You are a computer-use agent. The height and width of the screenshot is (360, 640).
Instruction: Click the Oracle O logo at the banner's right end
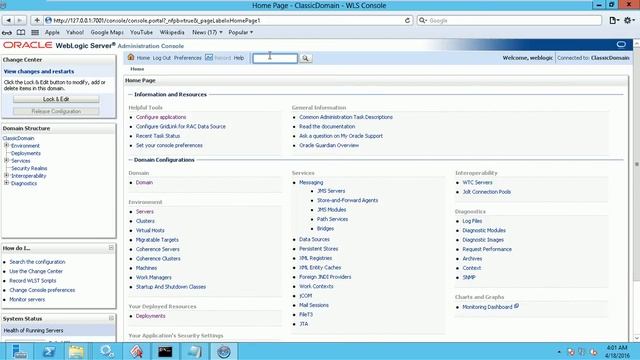pos(621,44)
